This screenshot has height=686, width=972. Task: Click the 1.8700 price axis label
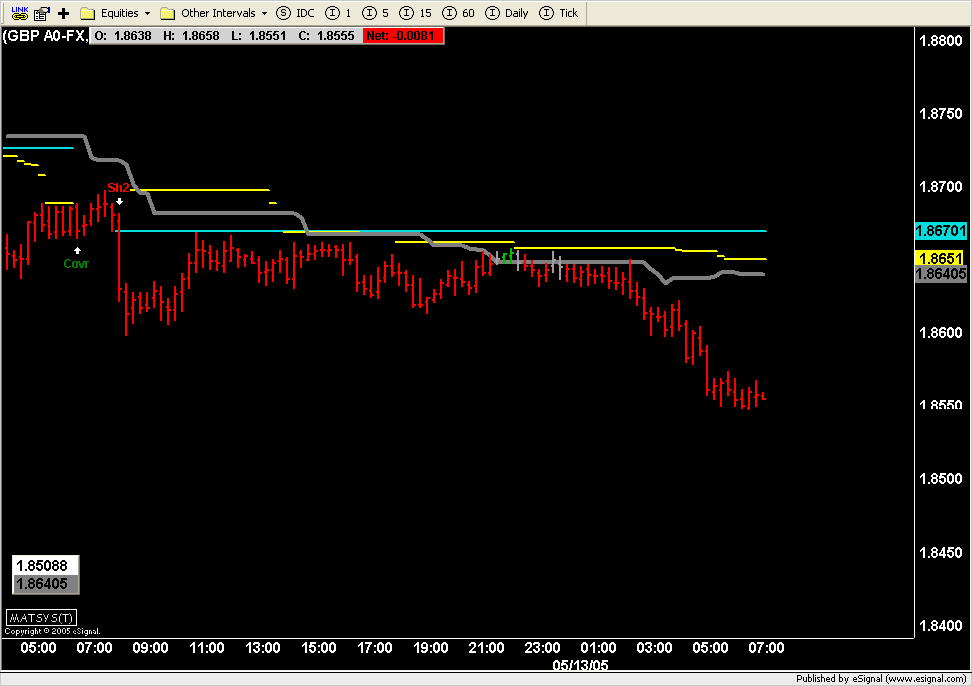pos(940,187)
